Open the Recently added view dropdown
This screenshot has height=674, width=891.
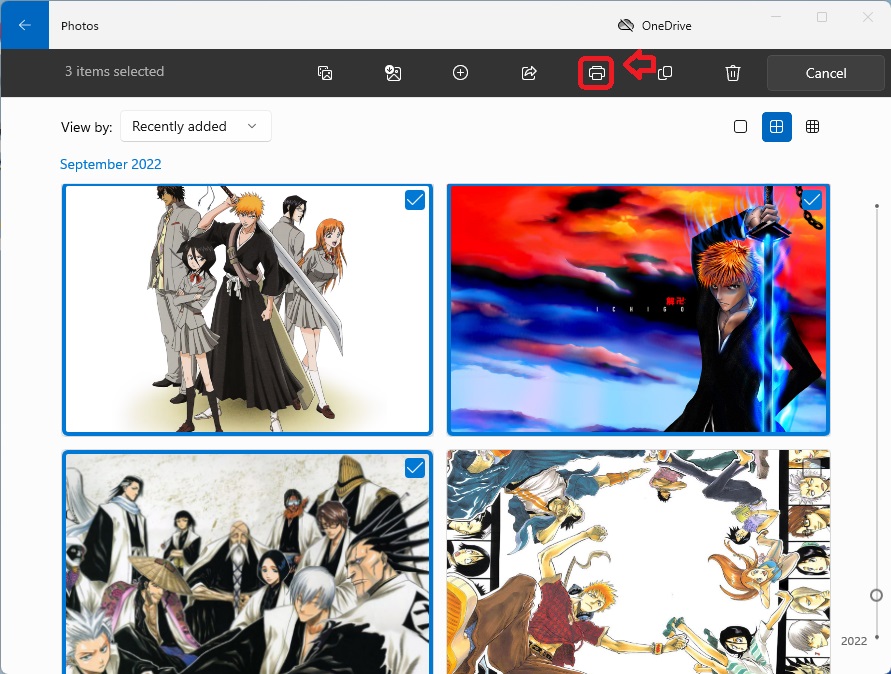point(195,126)
